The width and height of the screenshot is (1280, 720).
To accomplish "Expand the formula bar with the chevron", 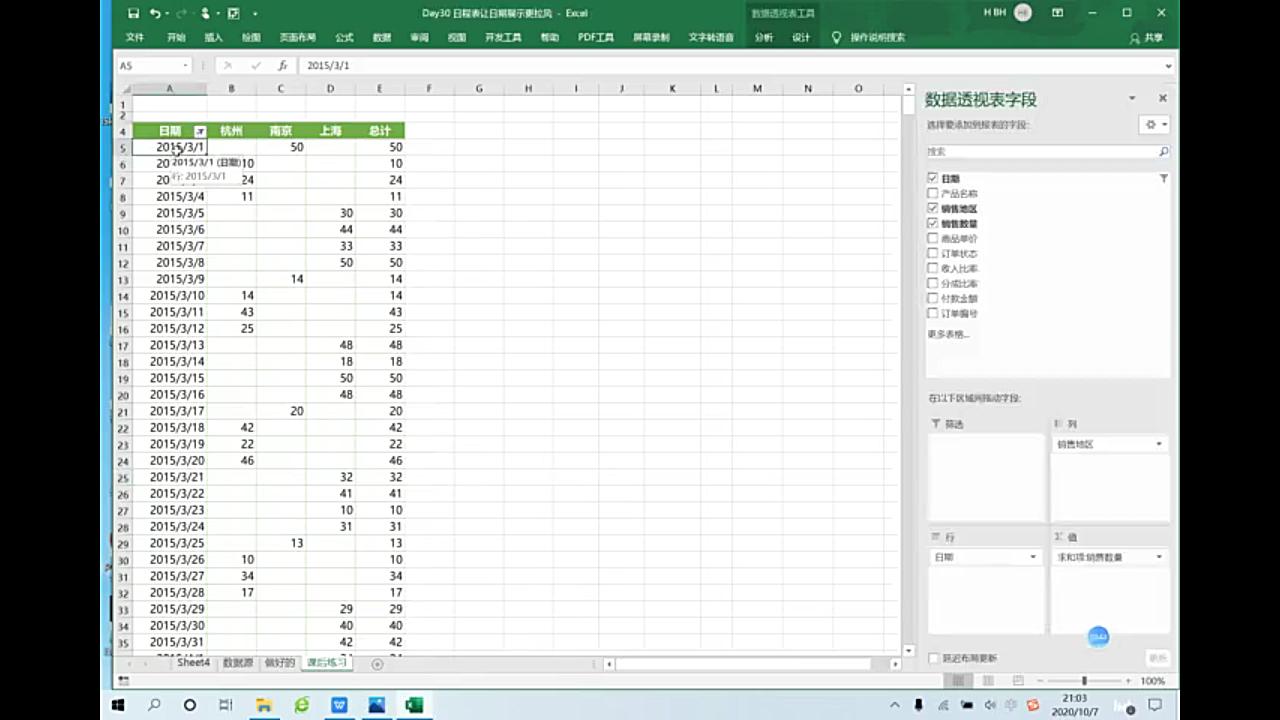I will tap(1168, 66).
